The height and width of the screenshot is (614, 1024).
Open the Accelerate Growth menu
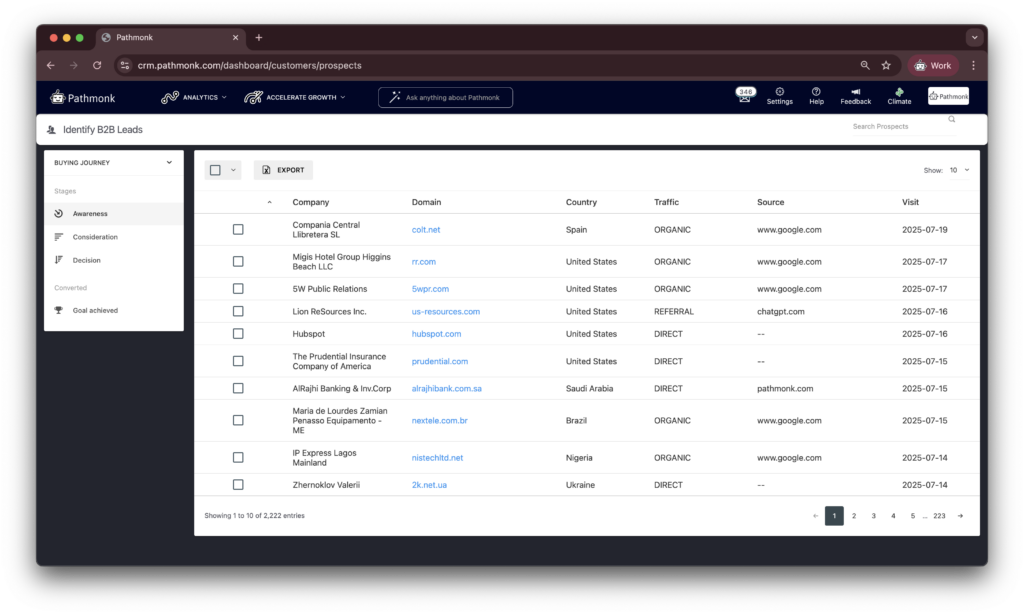click(x=296, y=97)
